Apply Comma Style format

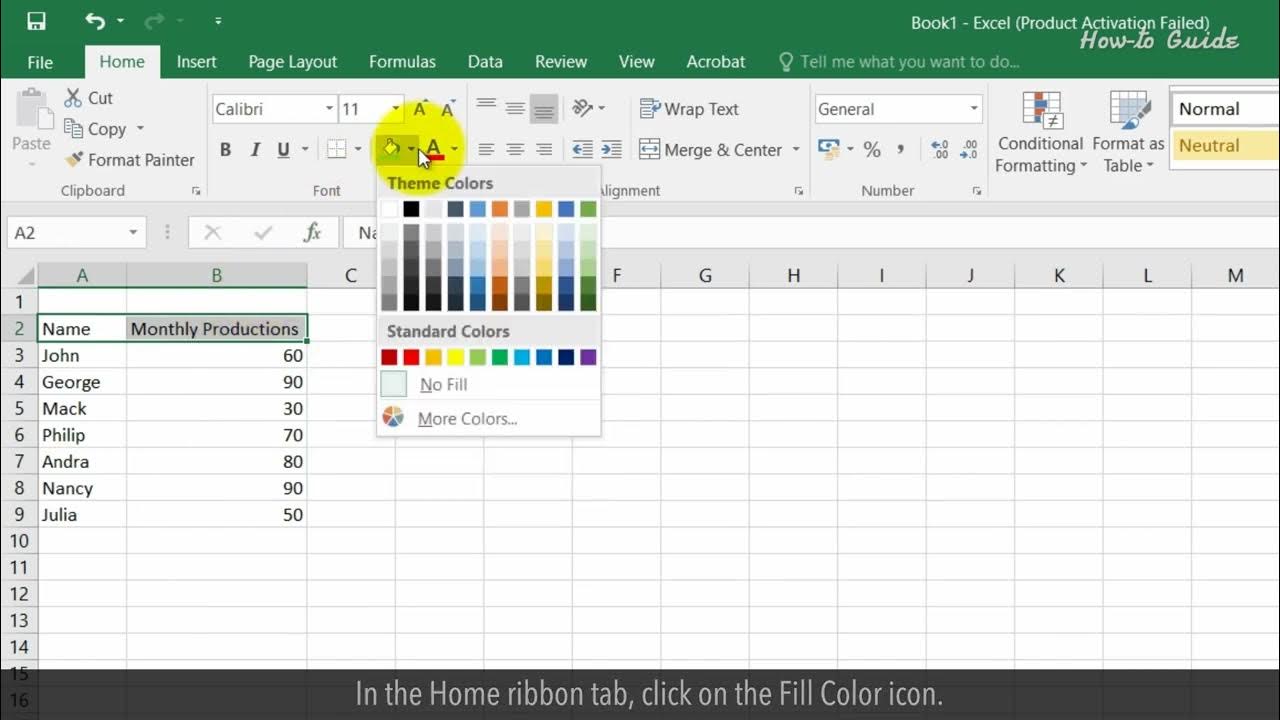pos(900,150)
